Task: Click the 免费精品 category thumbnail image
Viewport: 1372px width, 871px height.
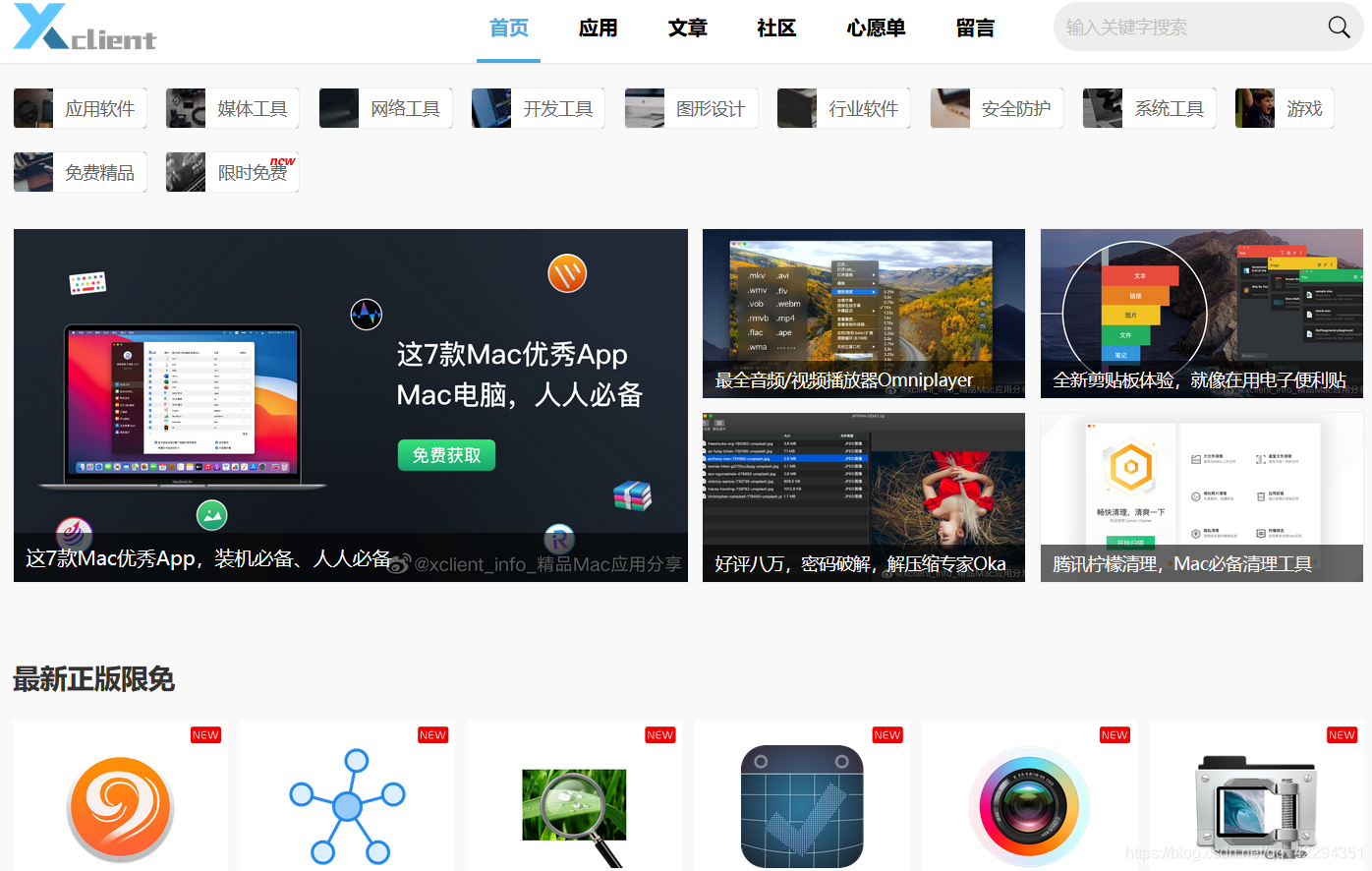Action: point(33,172)
